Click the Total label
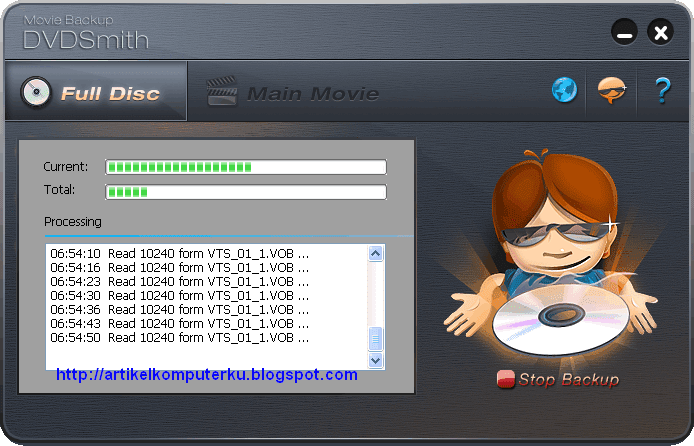Image resolution: width=694 pixels, height=446 pixels. point(59,190)
